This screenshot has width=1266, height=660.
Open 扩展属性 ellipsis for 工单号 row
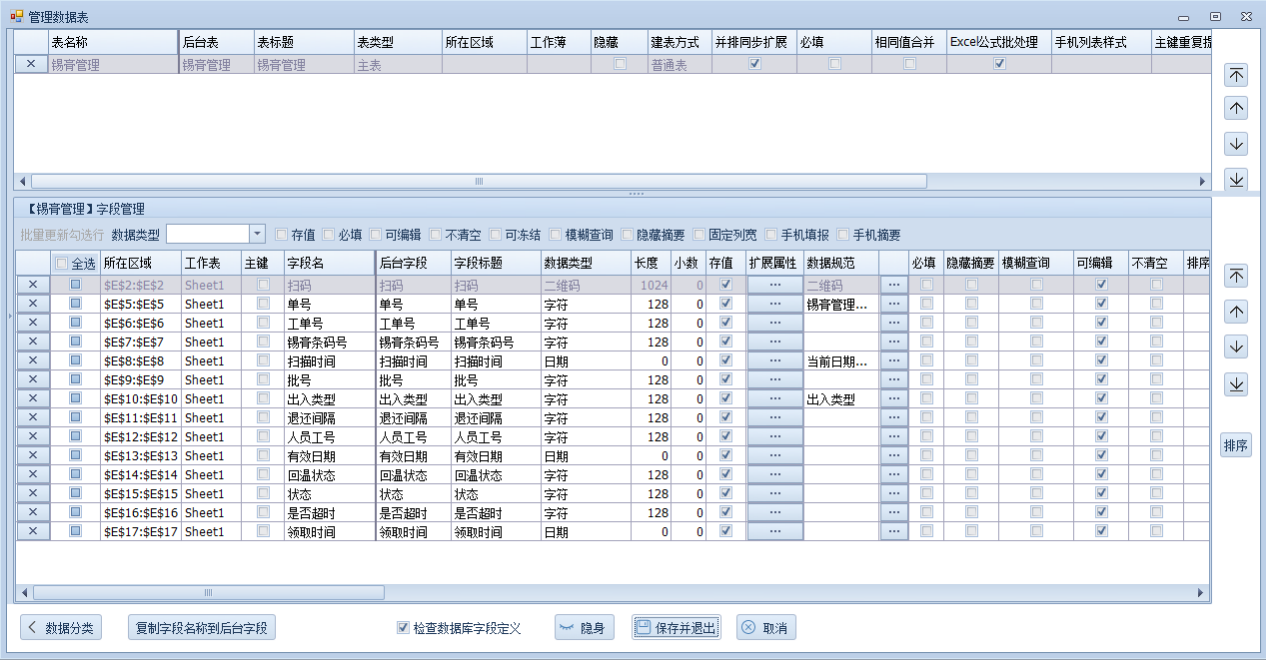[x=775, y=323]
